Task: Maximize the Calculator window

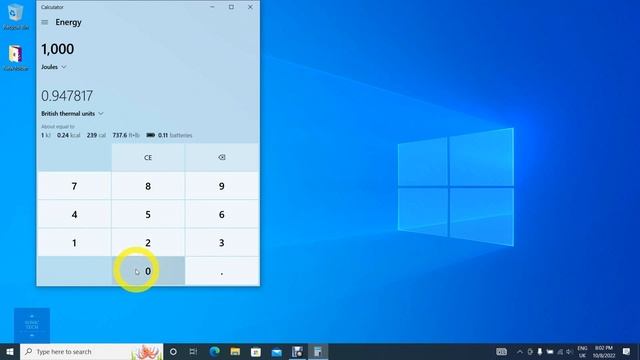Action: point(231,7)
